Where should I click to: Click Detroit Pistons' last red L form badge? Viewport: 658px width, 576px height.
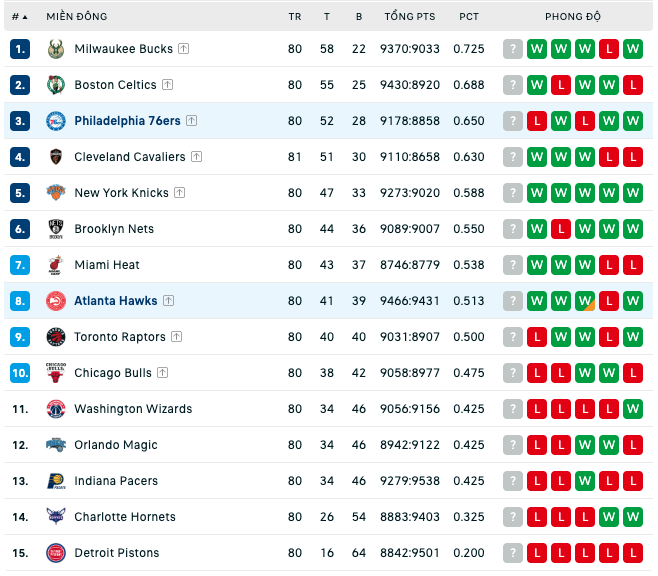[633, 553]
